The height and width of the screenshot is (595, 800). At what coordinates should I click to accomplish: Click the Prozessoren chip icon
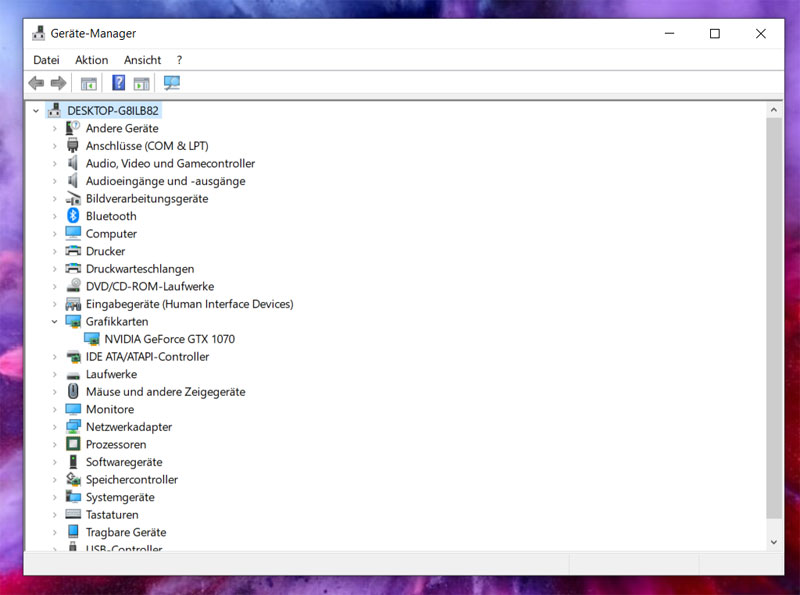(x=73, y=444)
